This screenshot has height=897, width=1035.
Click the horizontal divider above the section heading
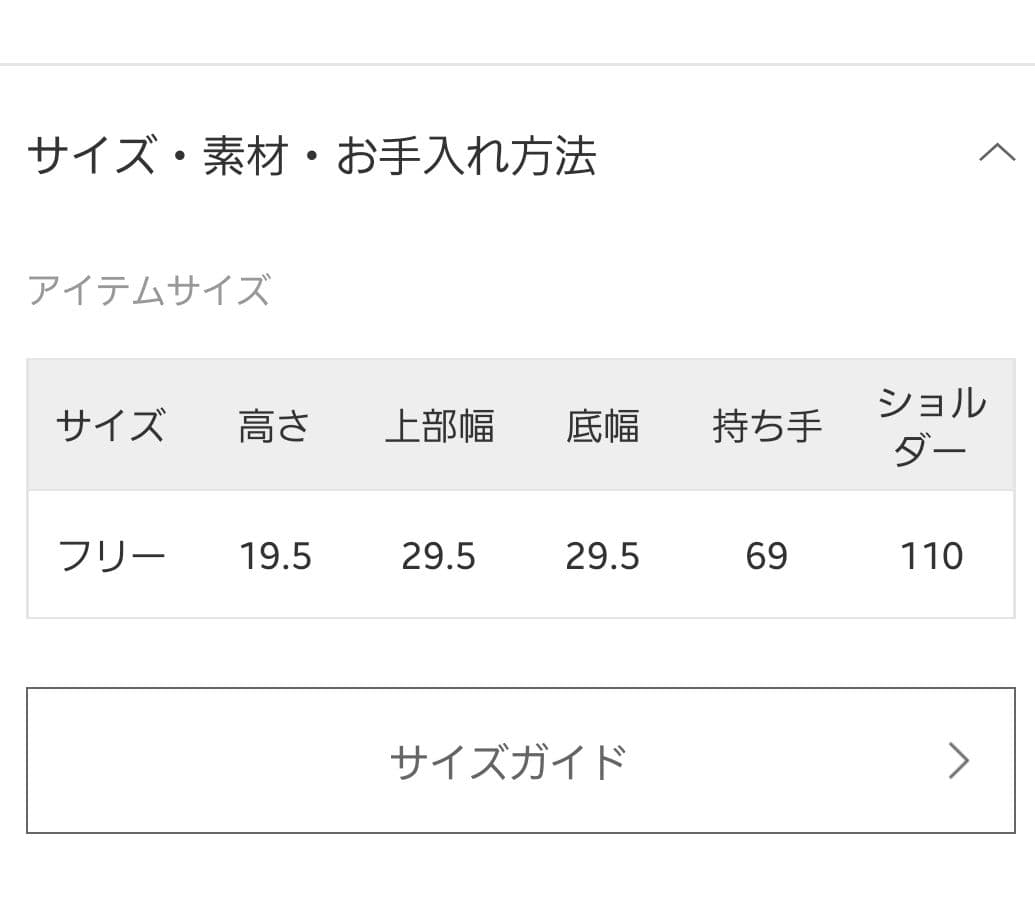click(x=517, y=65)
